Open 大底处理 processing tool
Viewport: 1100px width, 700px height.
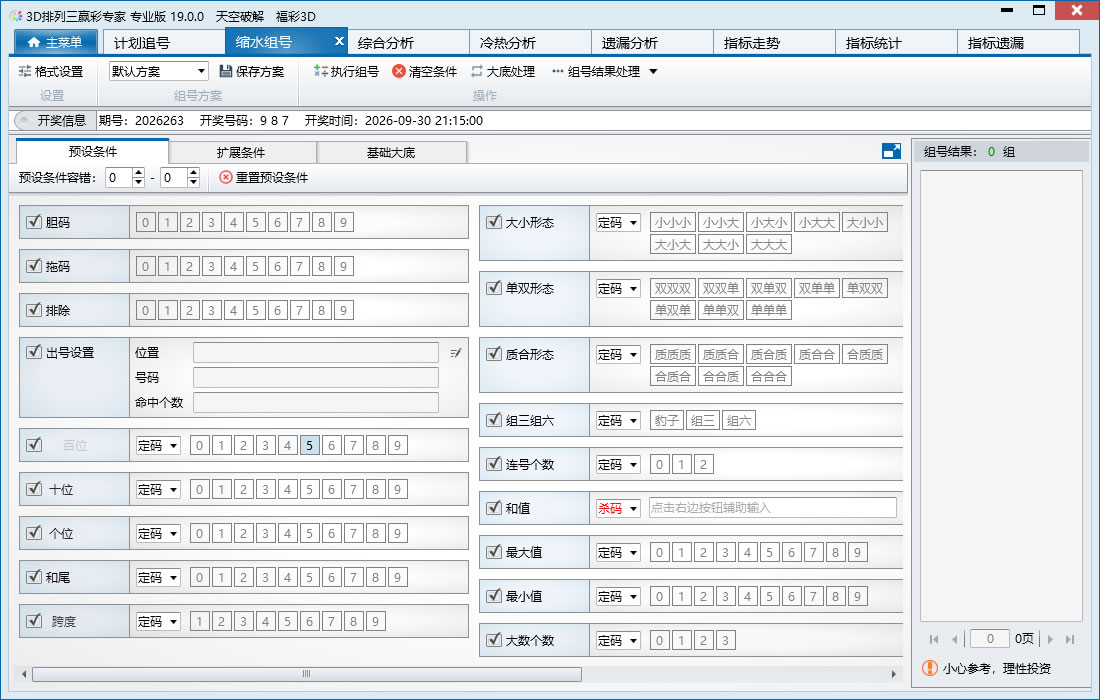[x=502, y=72]
